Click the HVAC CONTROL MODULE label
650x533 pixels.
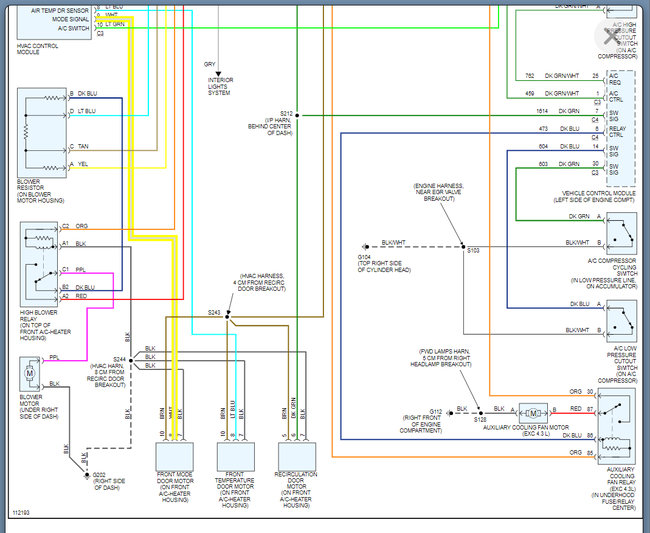click(x=37, y=49)
